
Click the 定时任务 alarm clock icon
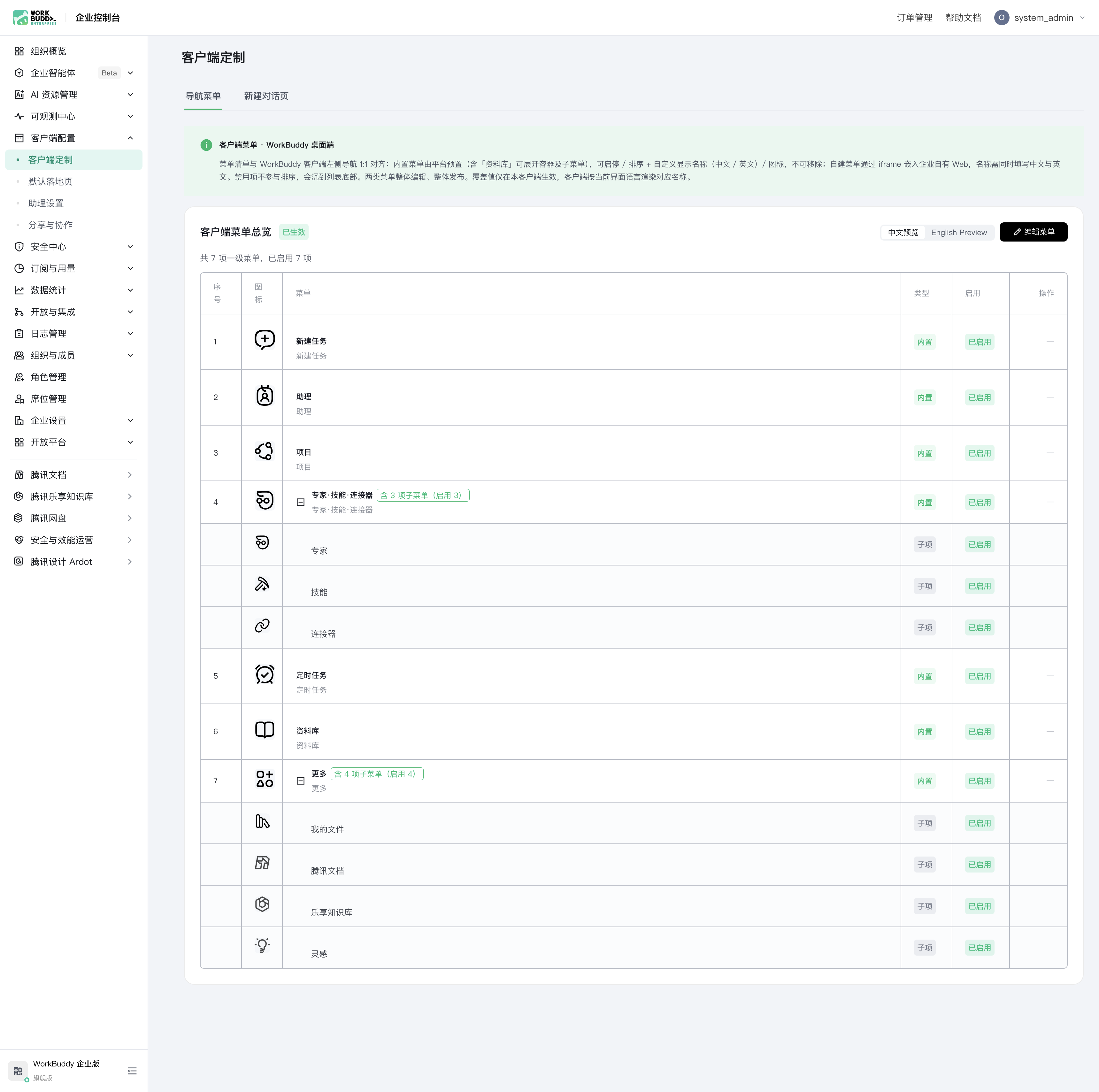pyautogui.click(x=265, y=674)
